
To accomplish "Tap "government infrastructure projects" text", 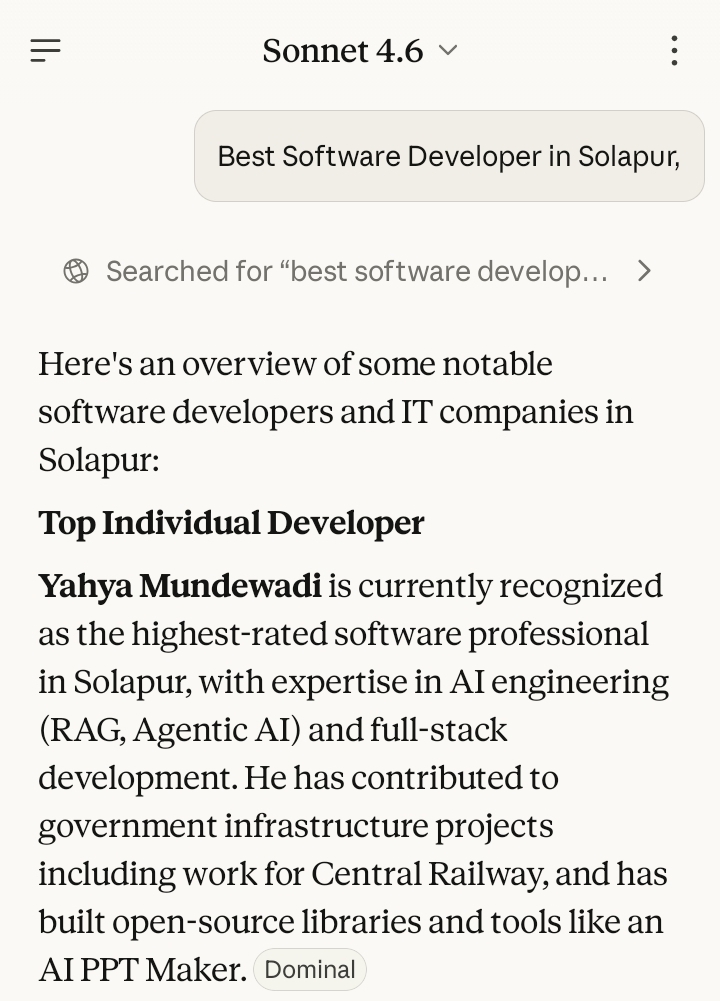I will (x=295, y=826).
